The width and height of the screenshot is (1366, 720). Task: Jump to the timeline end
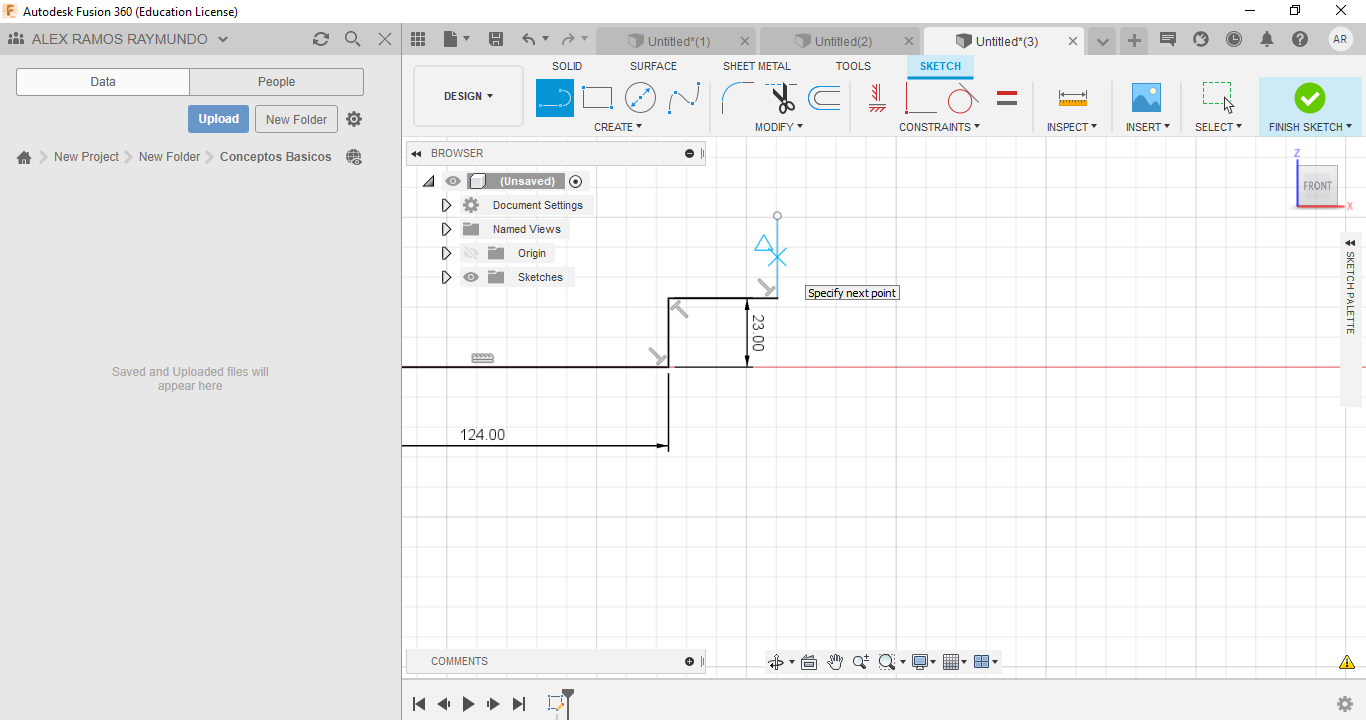click(518, 704)
